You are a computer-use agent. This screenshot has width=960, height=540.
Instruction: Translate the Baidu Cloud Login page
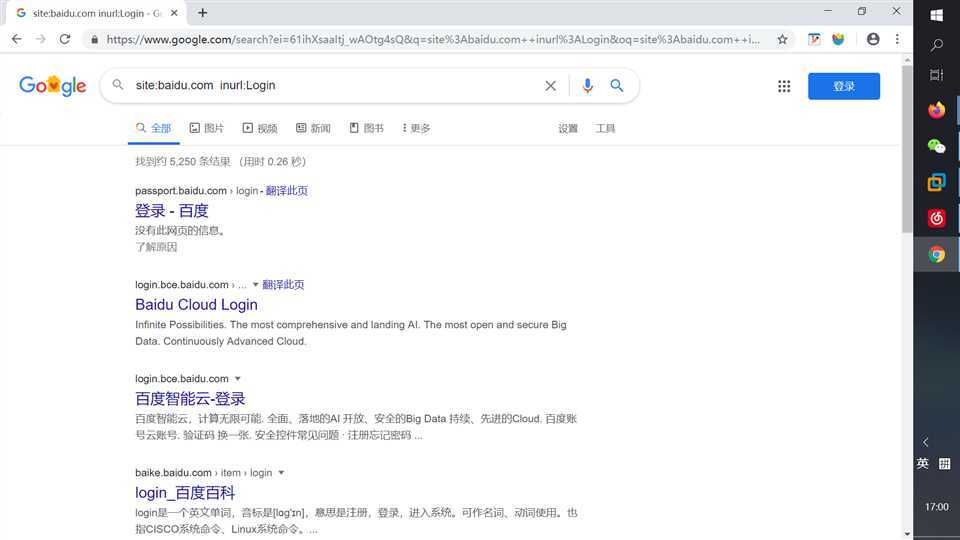click(x=283, y=285)
